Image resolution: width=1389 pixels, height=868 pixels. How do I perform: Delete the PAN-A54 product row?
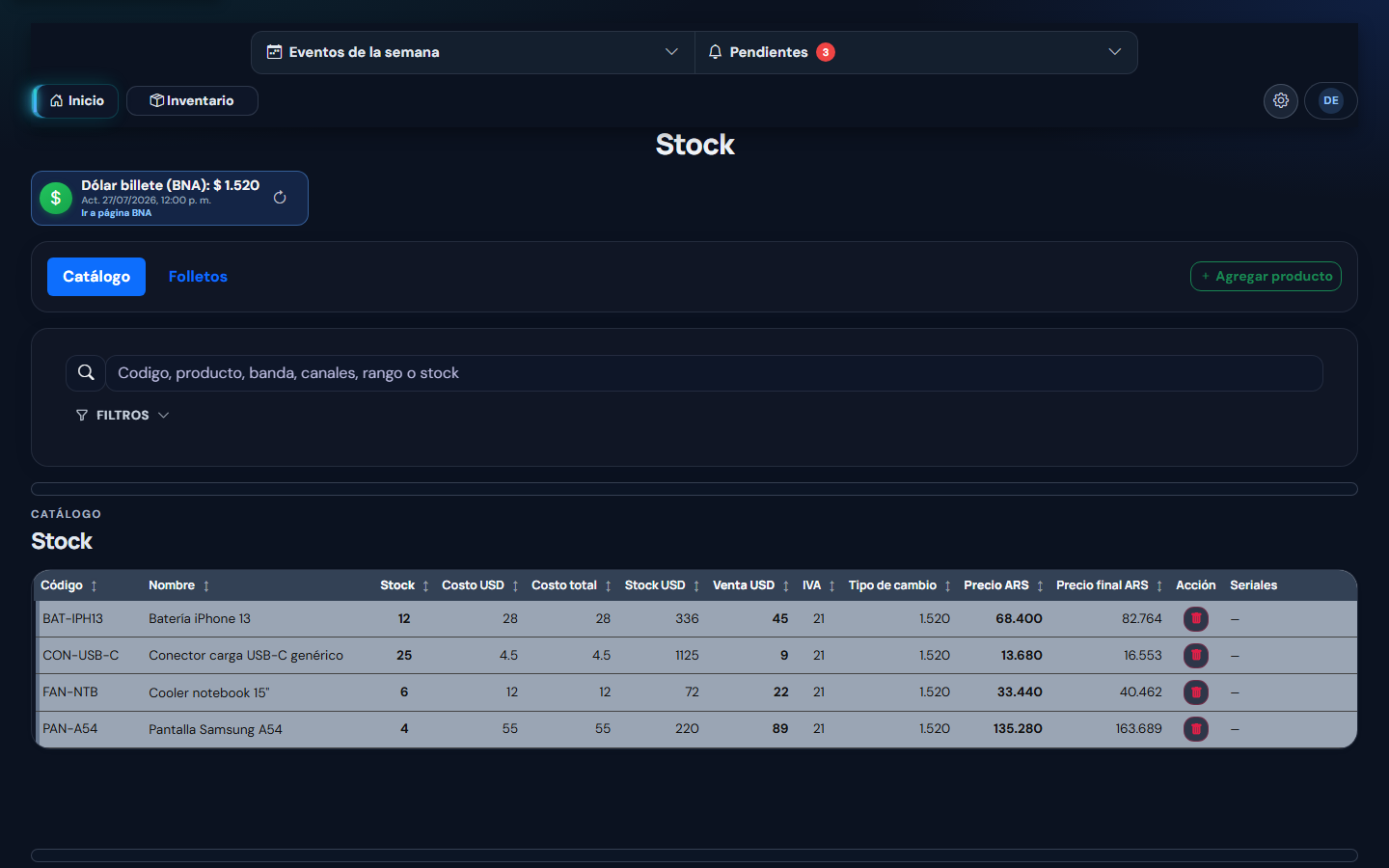(1196, 728)
